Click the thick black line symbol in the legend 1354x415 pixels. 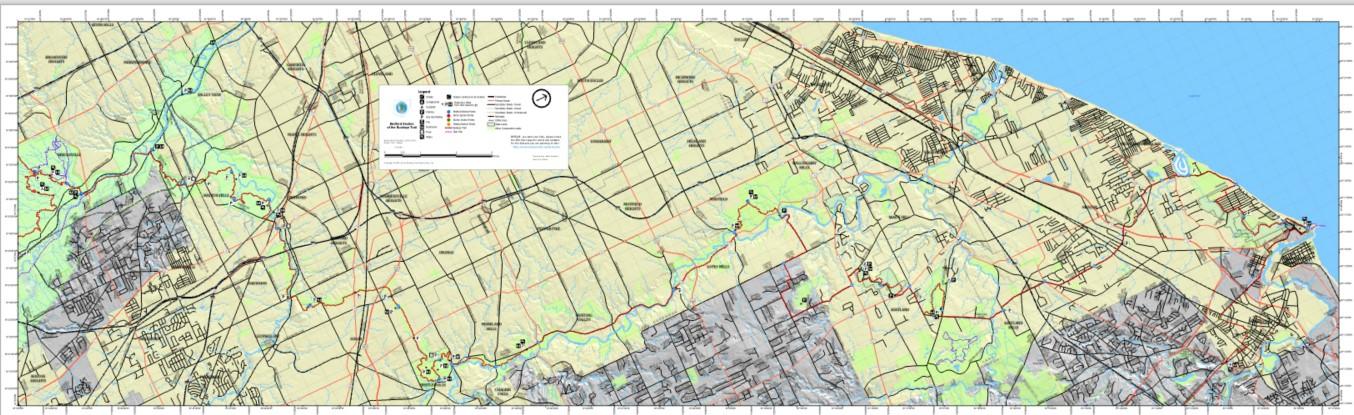pyautogui.click(x=491, y=97)
